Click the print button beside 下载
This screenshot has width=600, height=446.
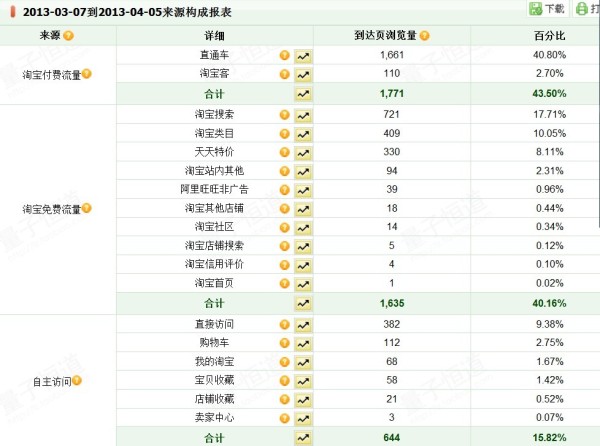click(x=587, y=8)
